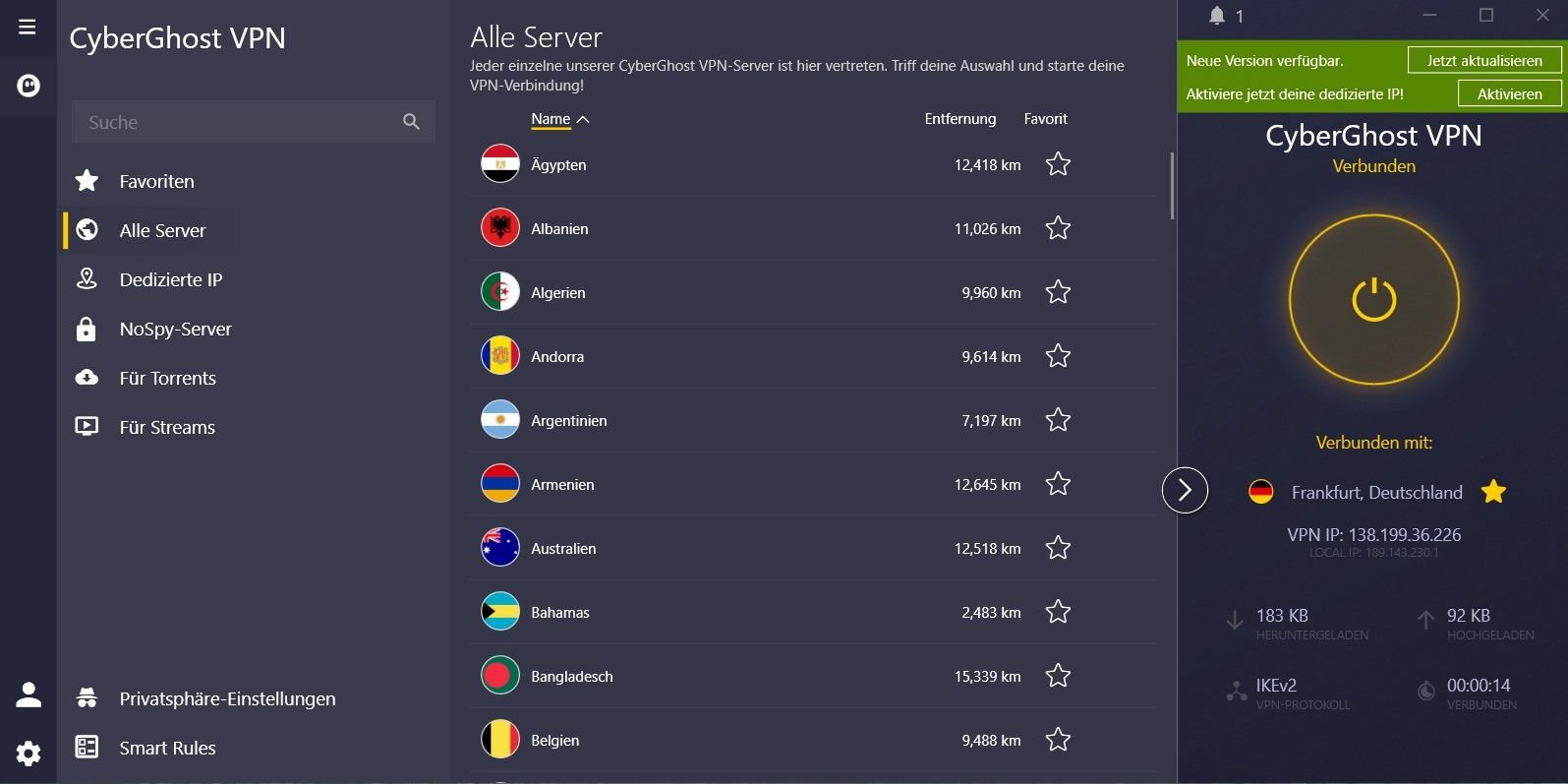Click the Aktivieren button
1568x784 pixels.
pos(1509,93)
